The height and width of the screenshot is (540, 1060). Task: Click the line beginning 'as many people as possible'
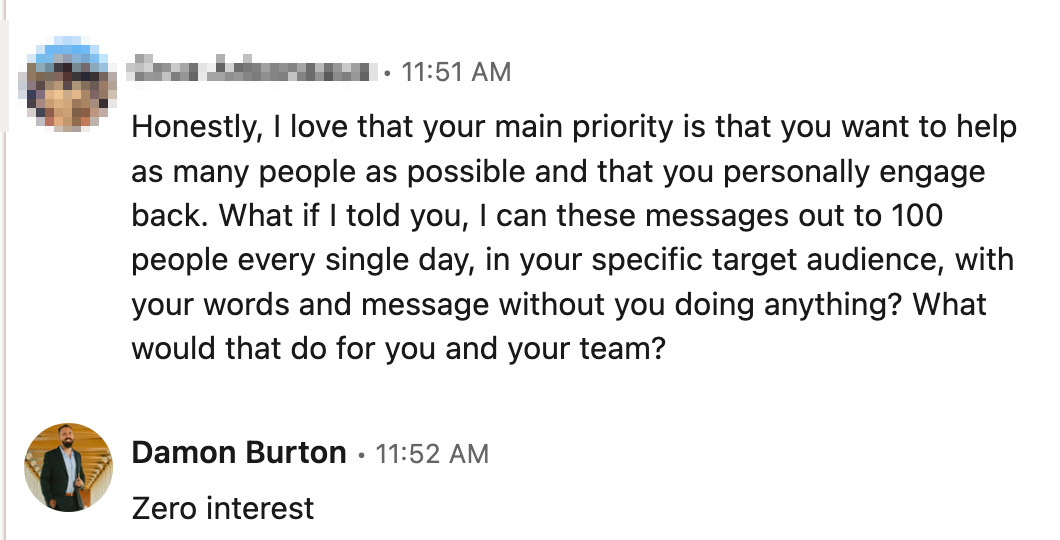(558, 172)
